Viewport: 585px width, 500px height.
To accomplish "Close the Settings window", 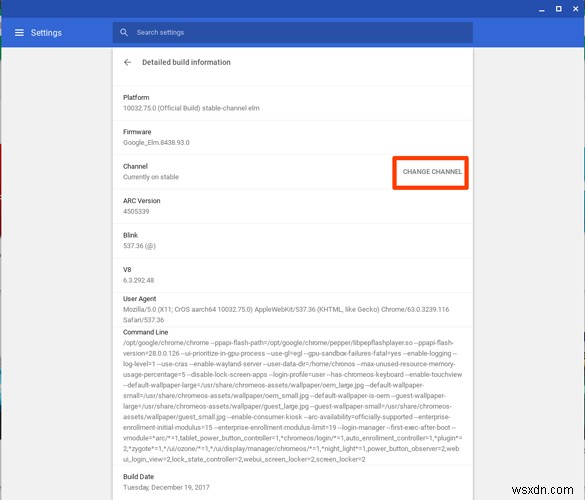I will click(575, 9).
